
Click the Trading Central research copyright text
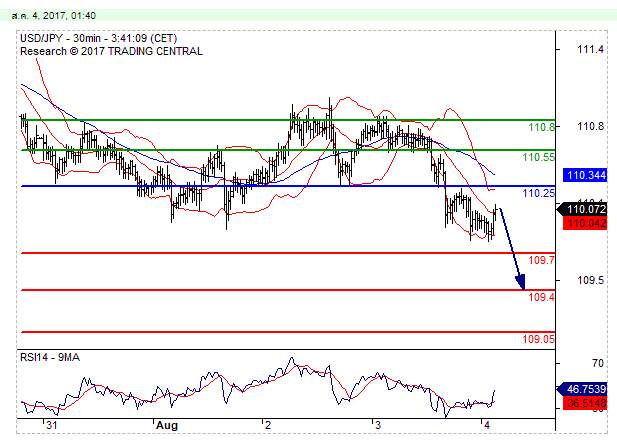click(111, 51)
